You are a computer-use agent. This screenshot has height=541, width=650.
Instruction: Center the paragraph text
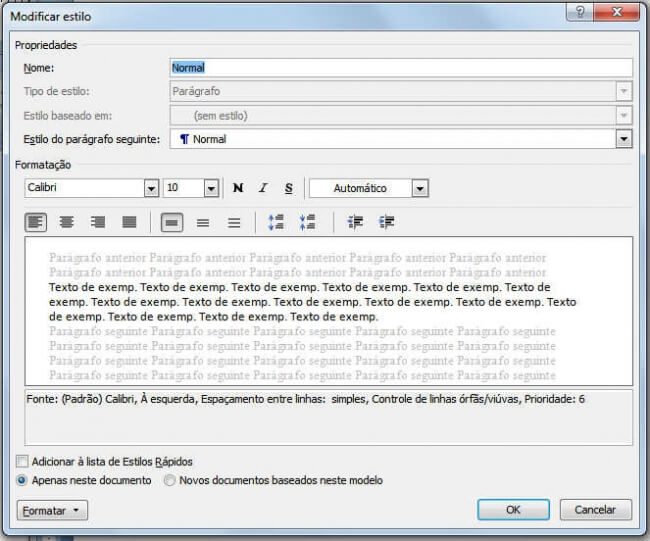point(67,223)
